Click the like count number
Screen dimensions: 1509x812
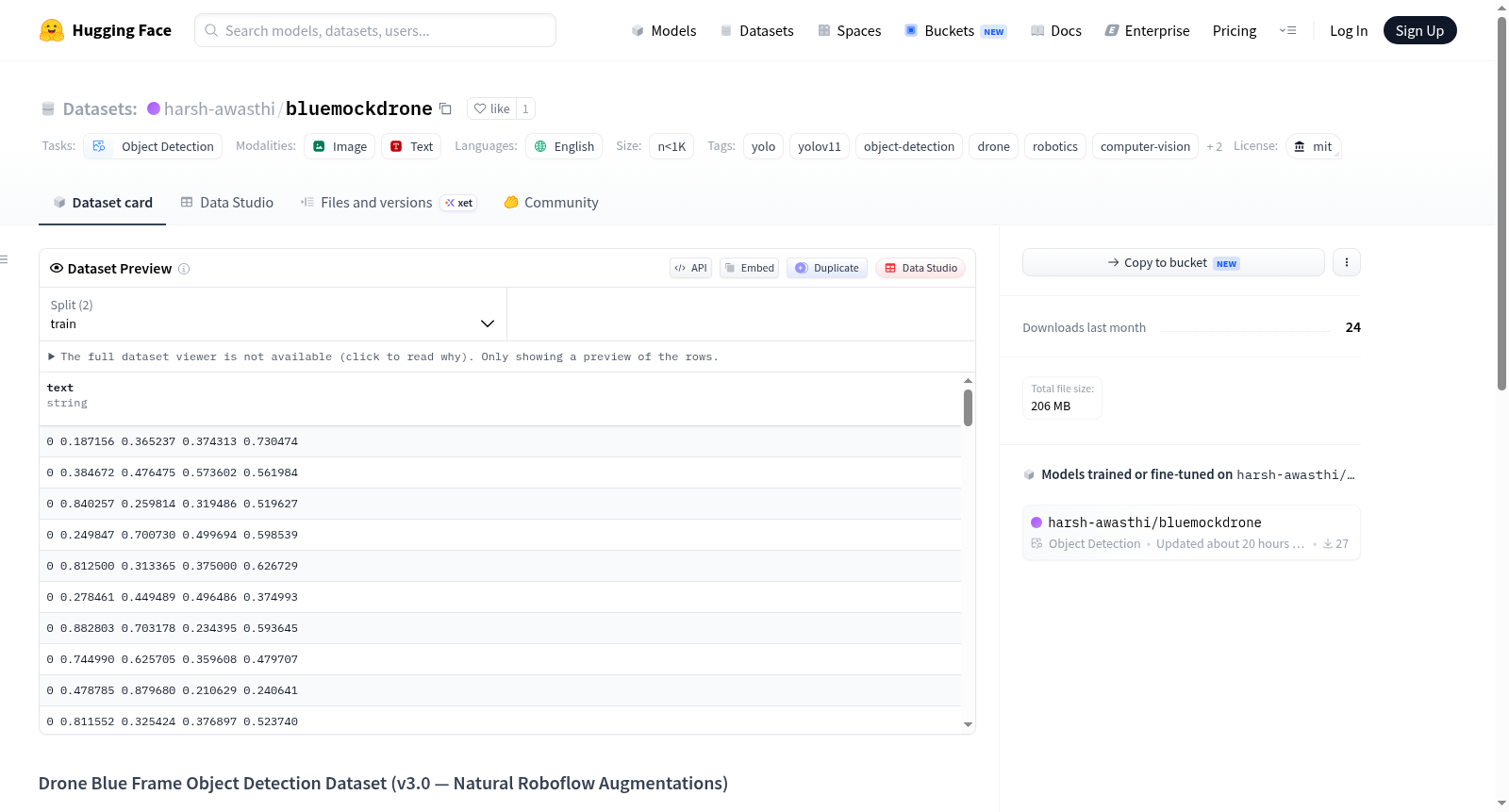(525, 108)
